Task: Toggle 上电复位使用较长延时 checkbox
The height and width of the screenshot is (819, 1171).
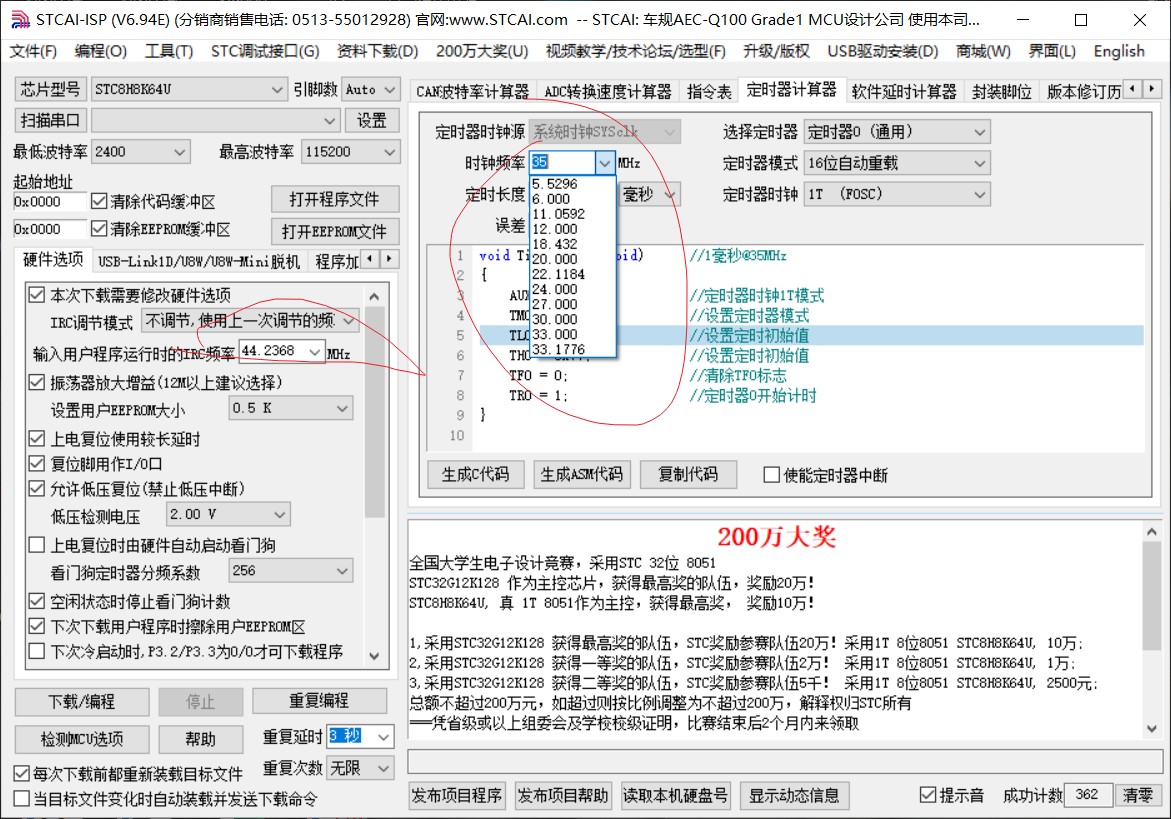Action: point(37,438)
